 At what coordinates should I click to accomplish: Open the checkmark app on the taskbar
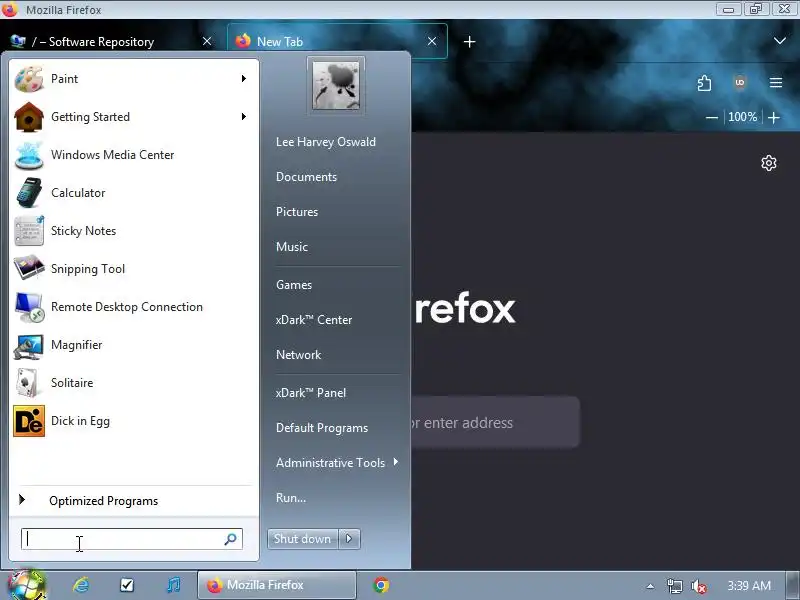pos(127,585)
